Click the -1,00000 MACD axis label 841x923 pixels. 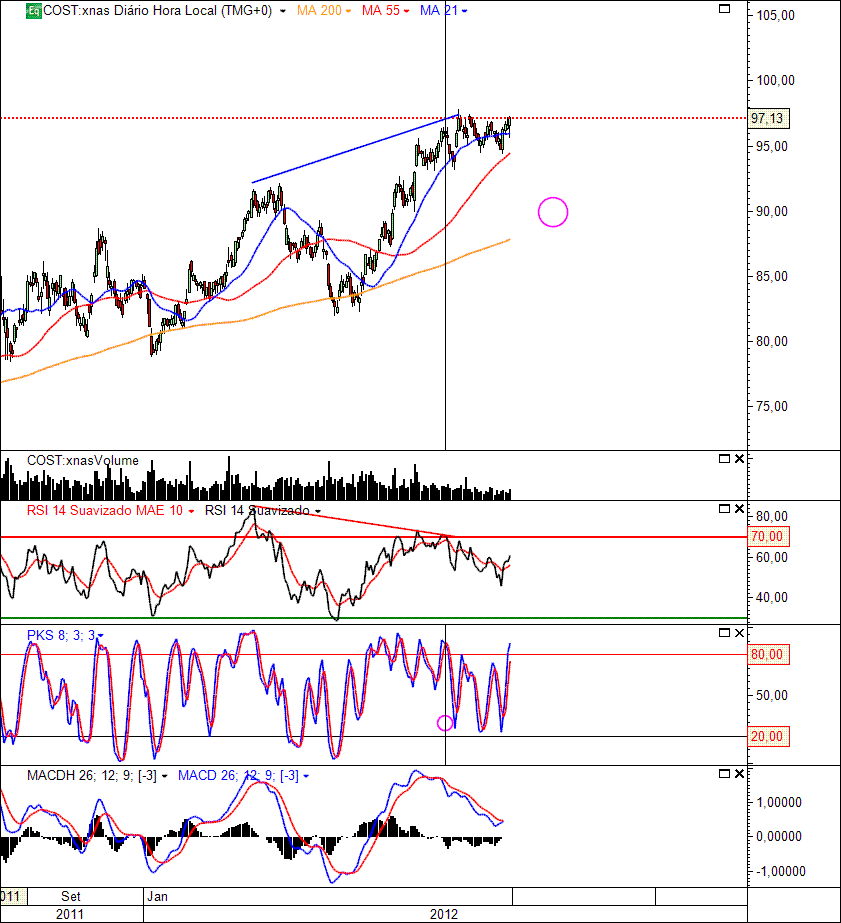coord(779,871)
